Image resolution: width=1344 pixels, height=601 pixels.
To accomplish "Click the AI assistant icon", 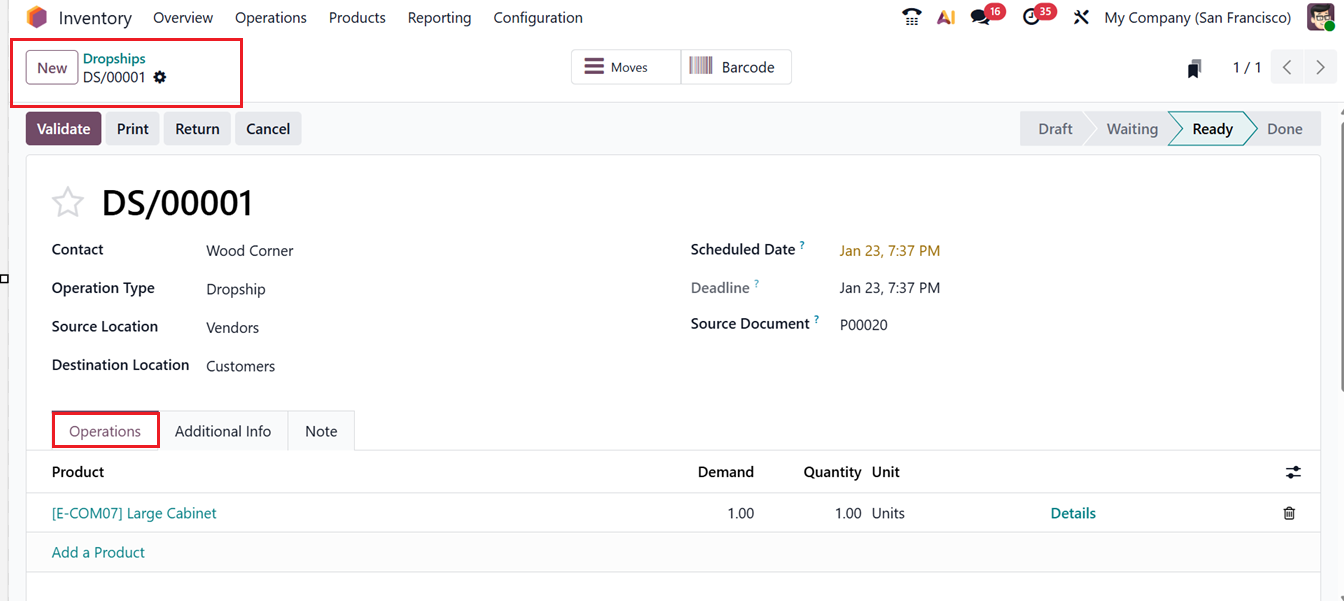I will point(946,17).
